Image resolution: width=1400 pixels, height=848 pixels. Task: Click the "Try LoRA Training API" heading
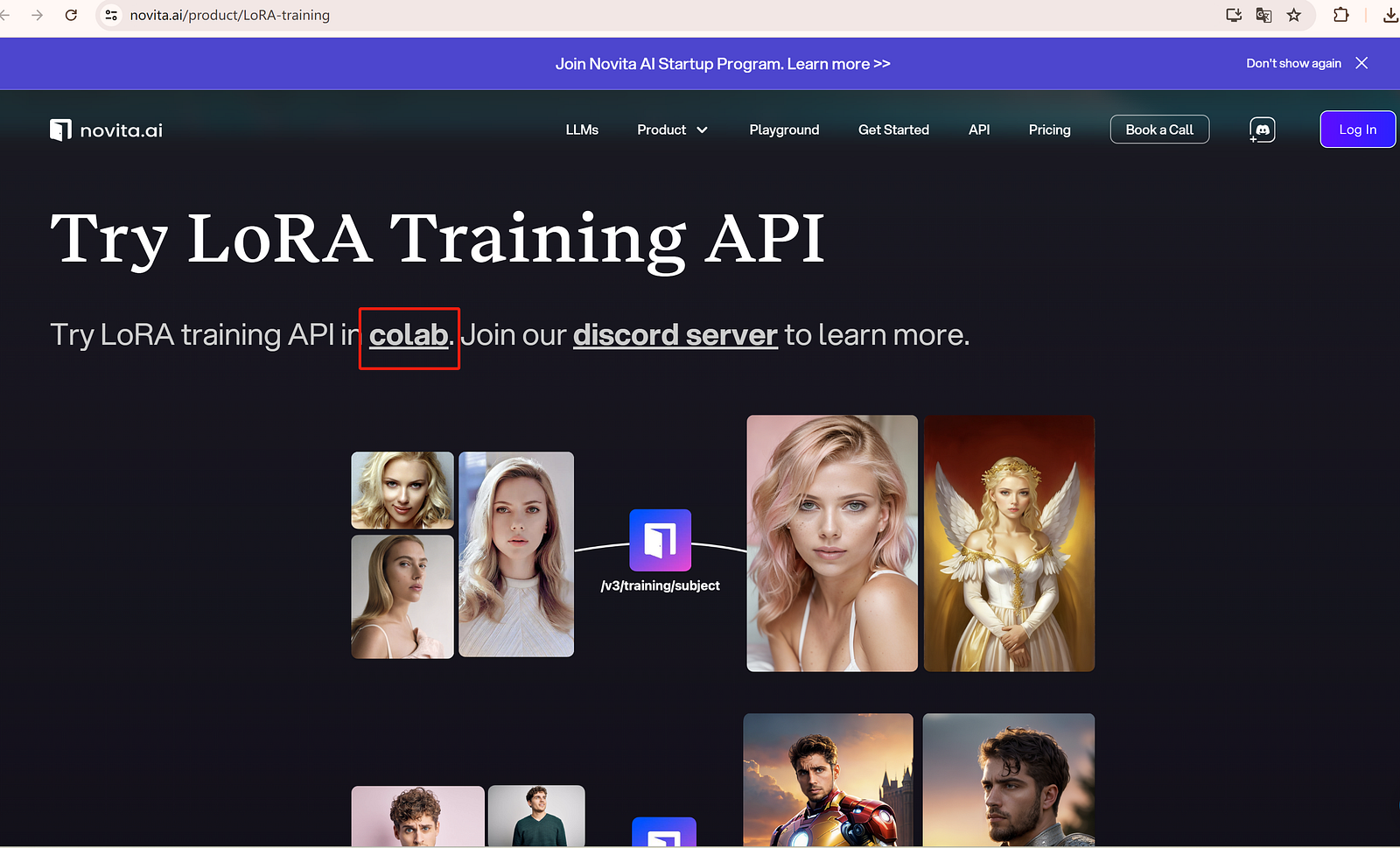[437, 239]
